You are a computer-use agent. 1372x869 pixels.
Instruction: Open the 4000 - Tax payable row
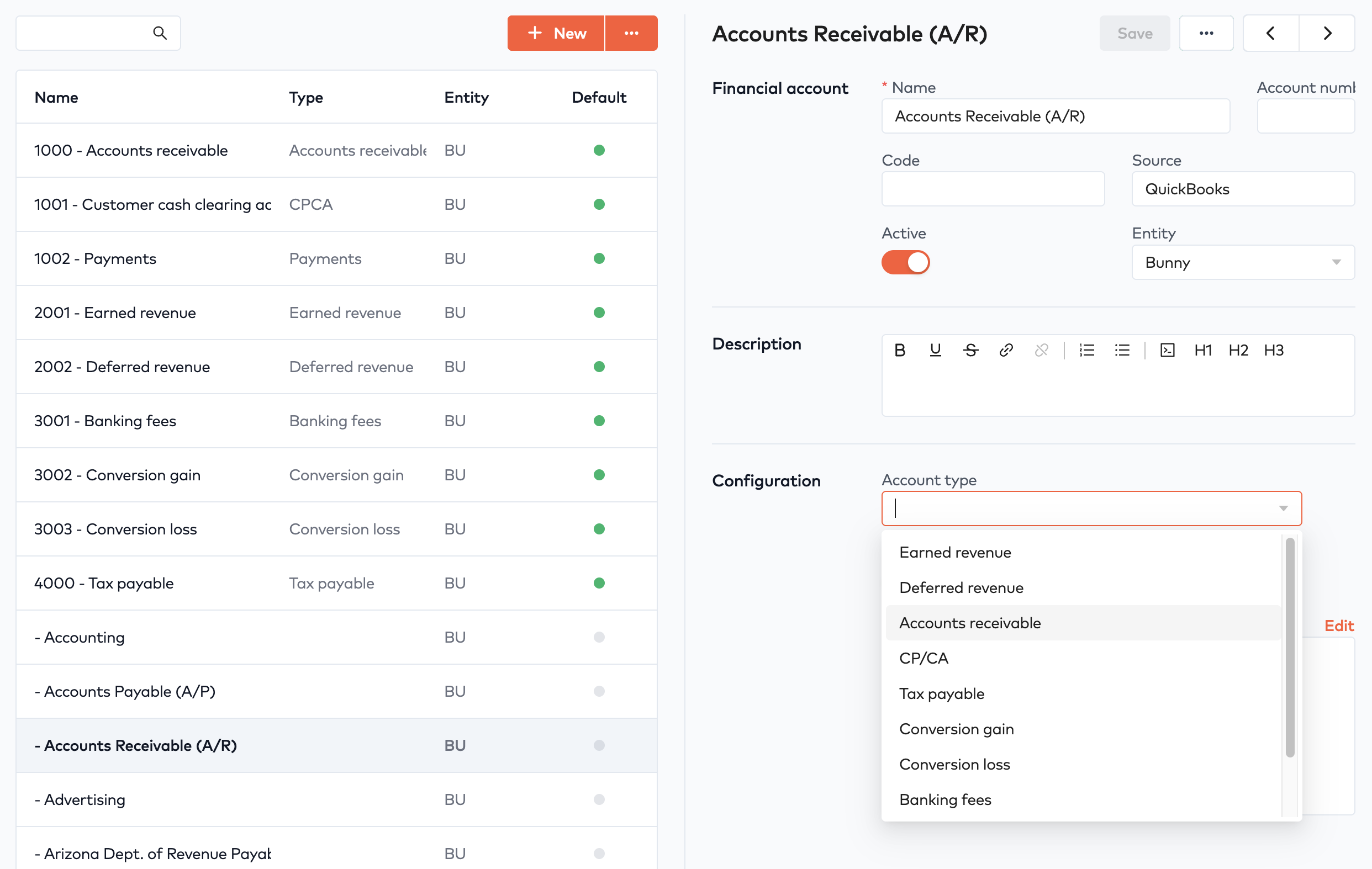[x=336, y=583]
